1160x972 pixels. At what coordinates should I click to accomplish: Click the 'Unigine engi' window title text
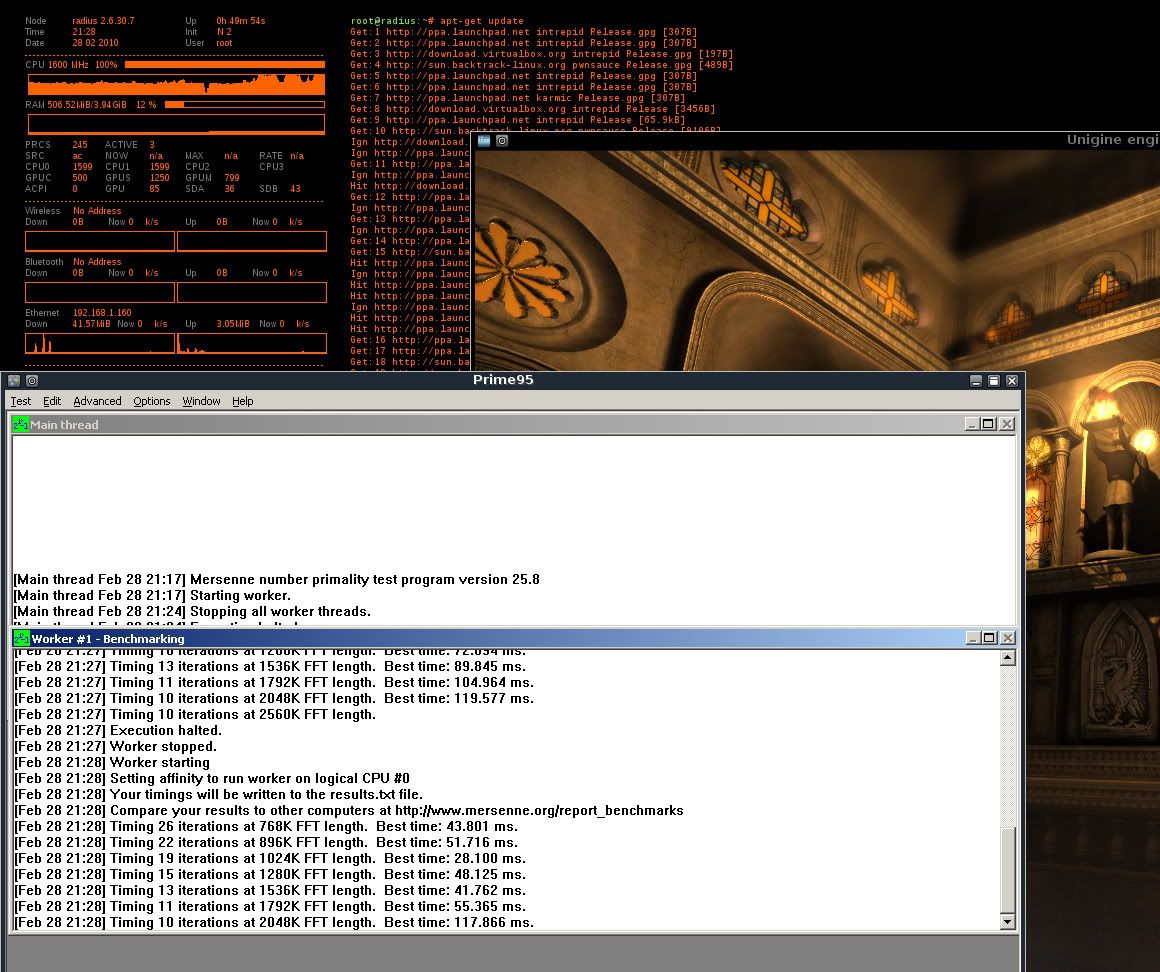(1113, 140)
